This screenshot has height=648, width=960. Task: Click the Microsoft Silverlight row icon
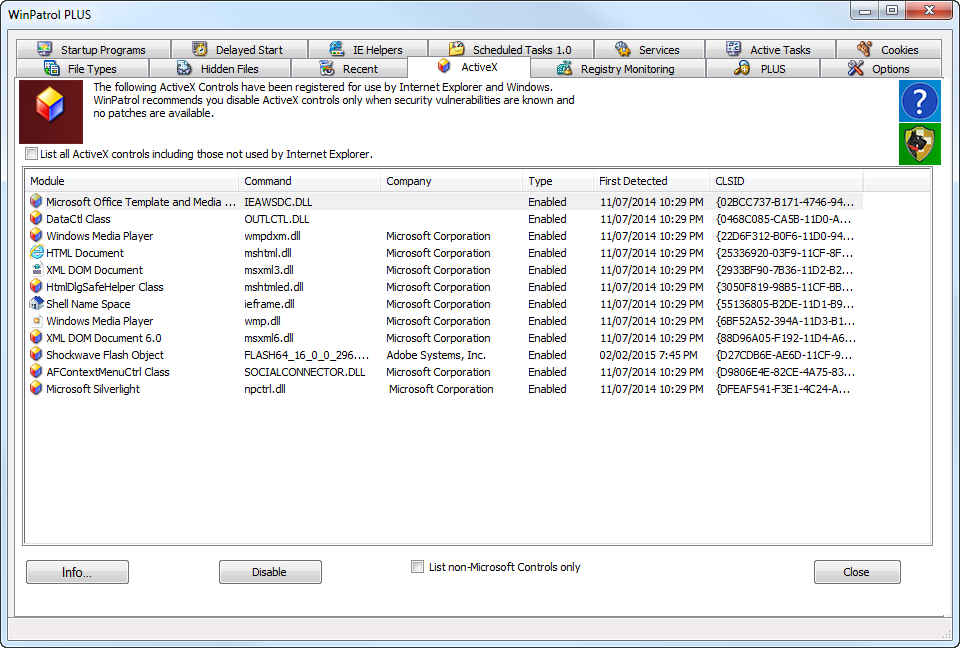pos(36,389)
